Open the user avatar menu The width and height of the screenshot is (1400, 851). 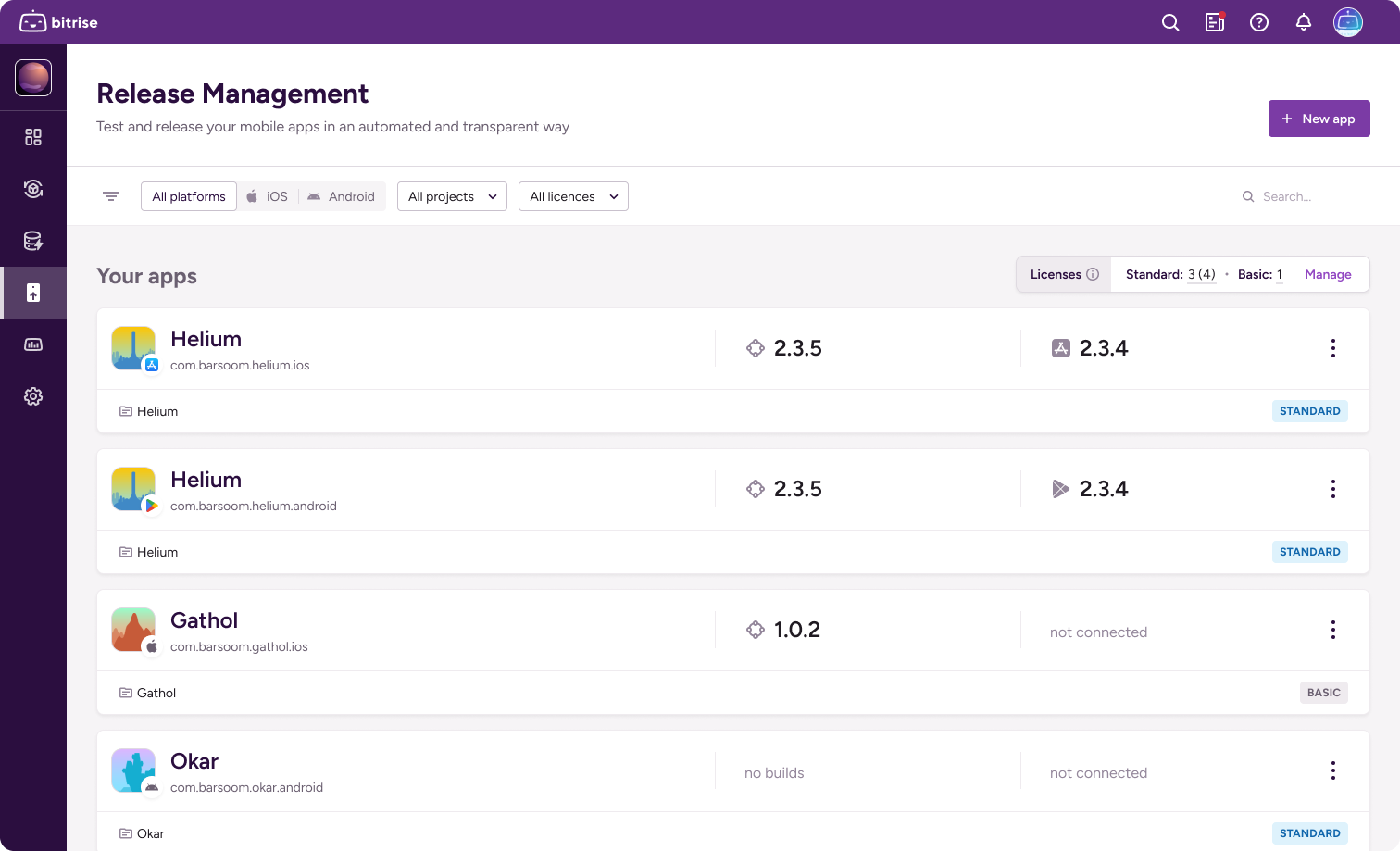(1348, 22)
